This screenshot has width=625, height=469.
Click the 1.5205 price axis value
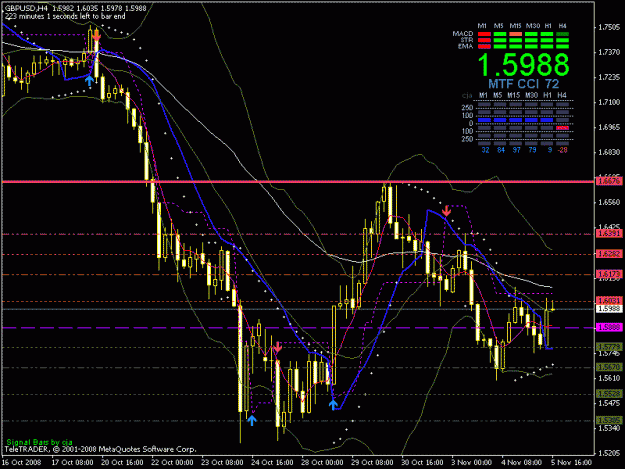click(609, 453)
